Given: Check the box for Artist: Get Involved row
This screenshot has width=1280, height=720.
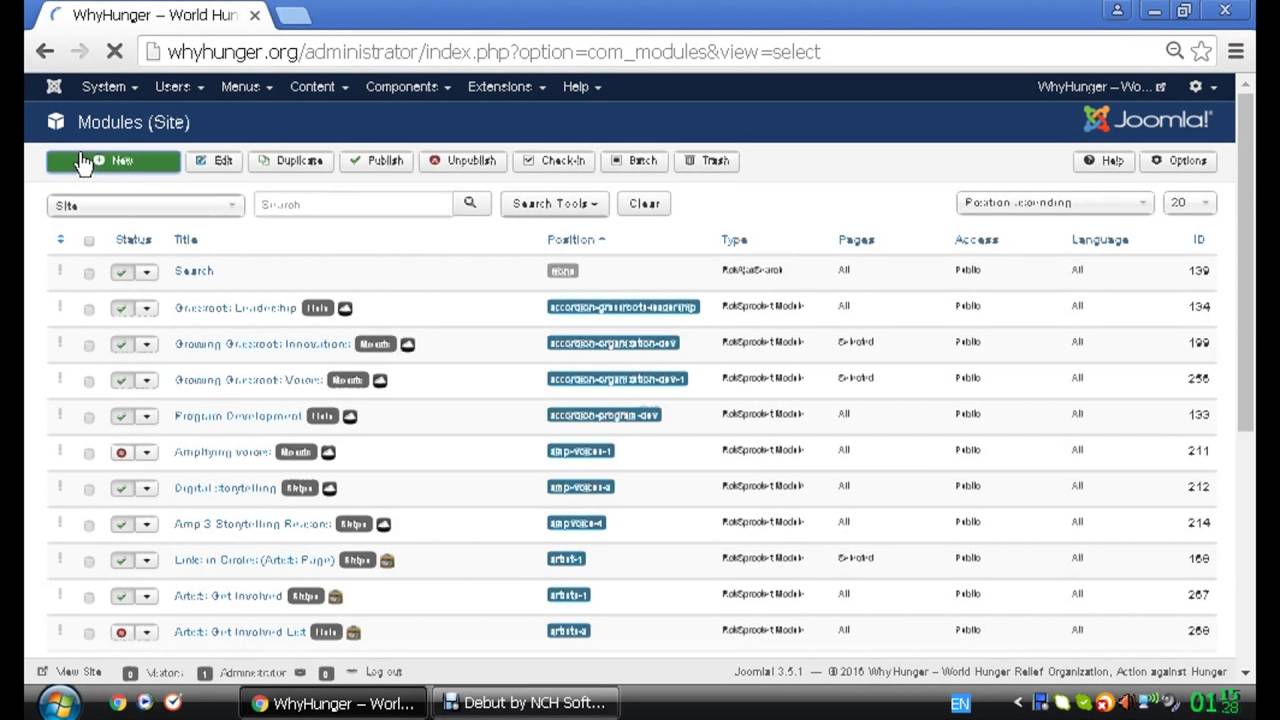Looking at the screenshot, I should pyautogui.click(x=89, y=597).
